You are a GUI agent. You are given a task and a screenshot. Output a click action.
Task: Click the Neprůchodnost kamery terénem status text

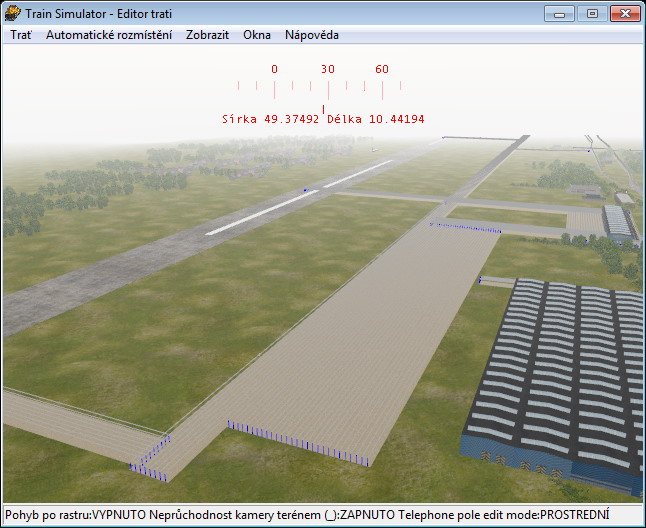[x=272, y=515]
